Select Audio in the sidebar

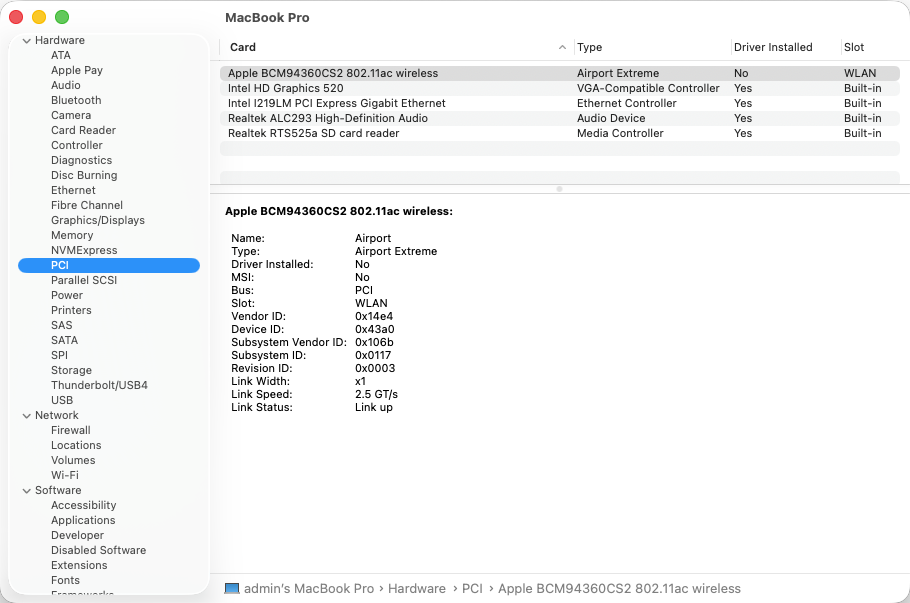point(66,85)
